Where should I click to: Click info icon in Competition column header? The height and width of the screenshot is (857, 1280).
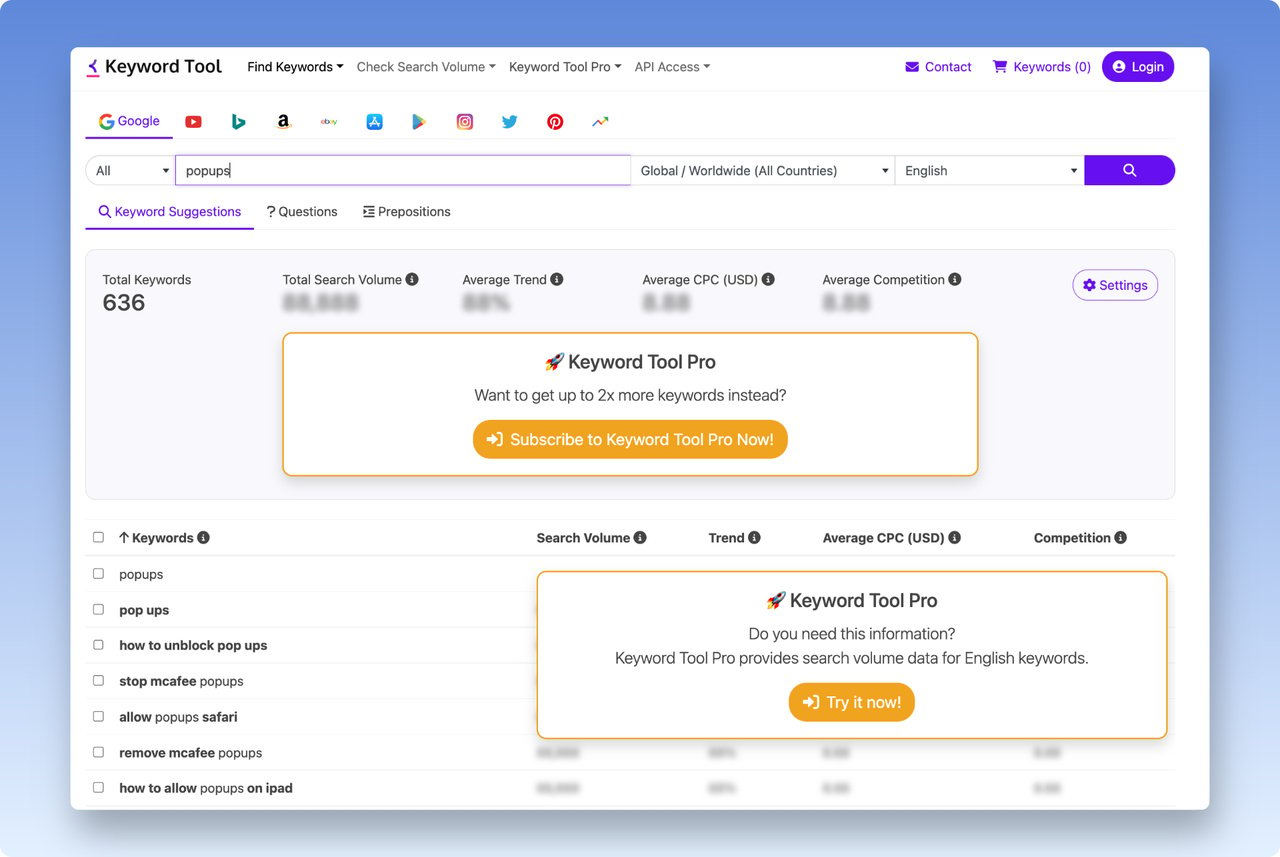1120,538
